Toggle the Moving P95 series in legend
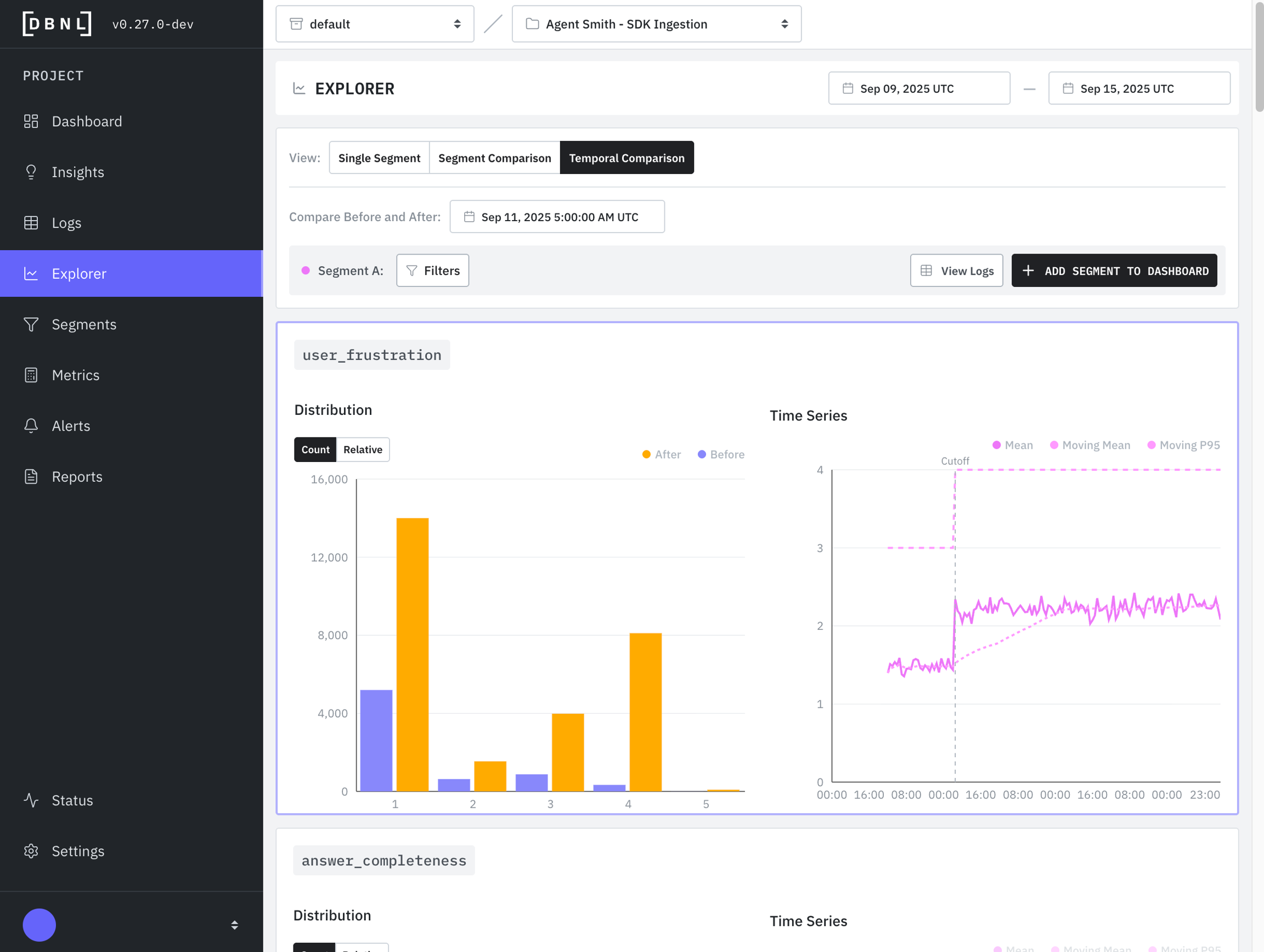 [1183, 445]
